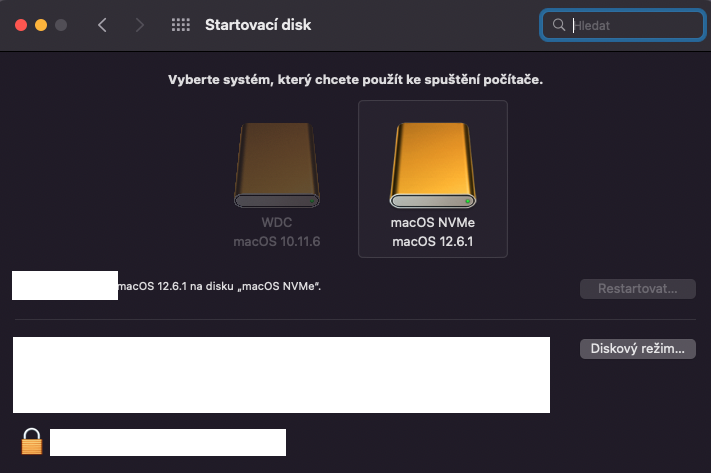Go forward with the right chevron
711x473 pixels.
click(139, 25)
